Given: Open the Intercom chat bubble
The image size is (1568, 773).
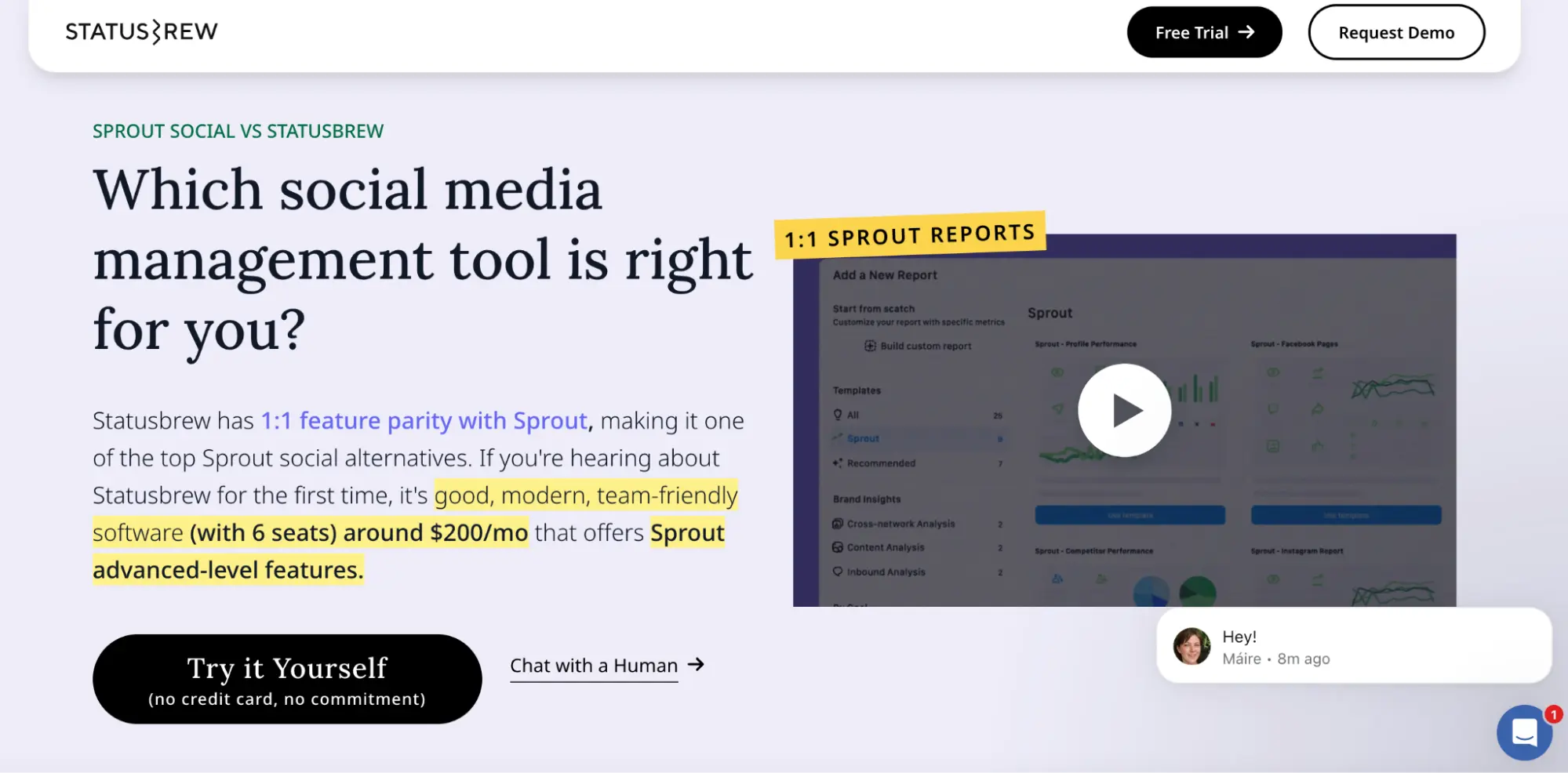Looking at the screenshot, I should (x=1524, y=731).
